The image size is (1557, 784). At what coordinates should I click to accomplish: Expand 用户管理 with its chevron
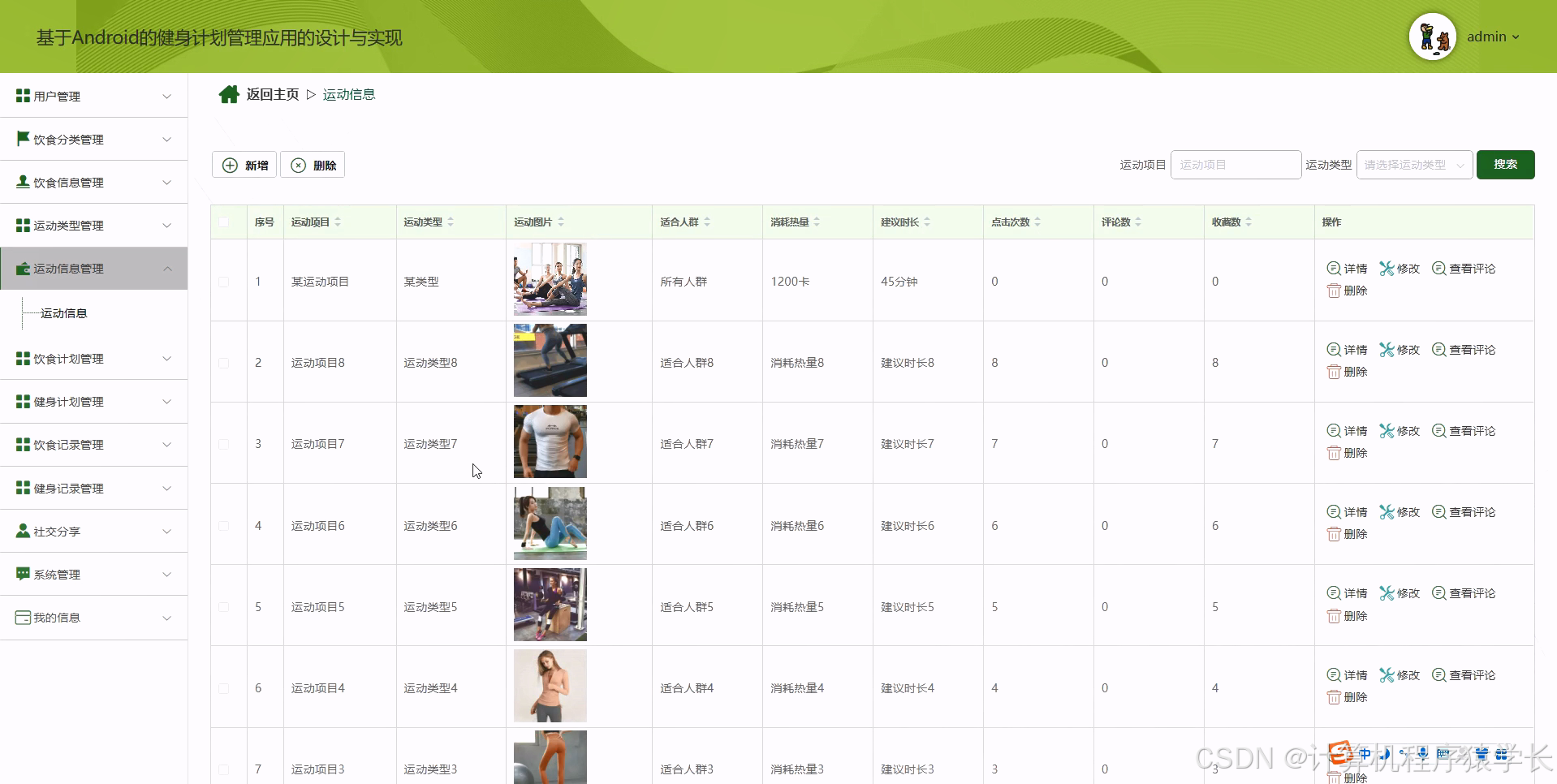click(166, 96)
